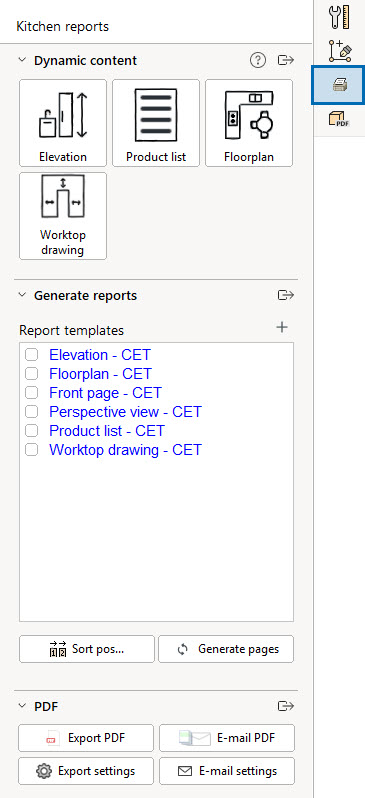Image resolution: width=365 pixels, height=798 pixels.
Task: Open the Perspective view - CET link
Action: (125, 412)
